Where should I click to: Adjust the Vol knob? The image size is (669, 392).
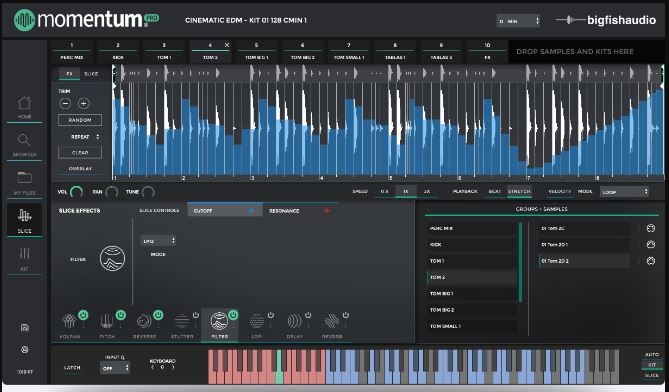76,192
